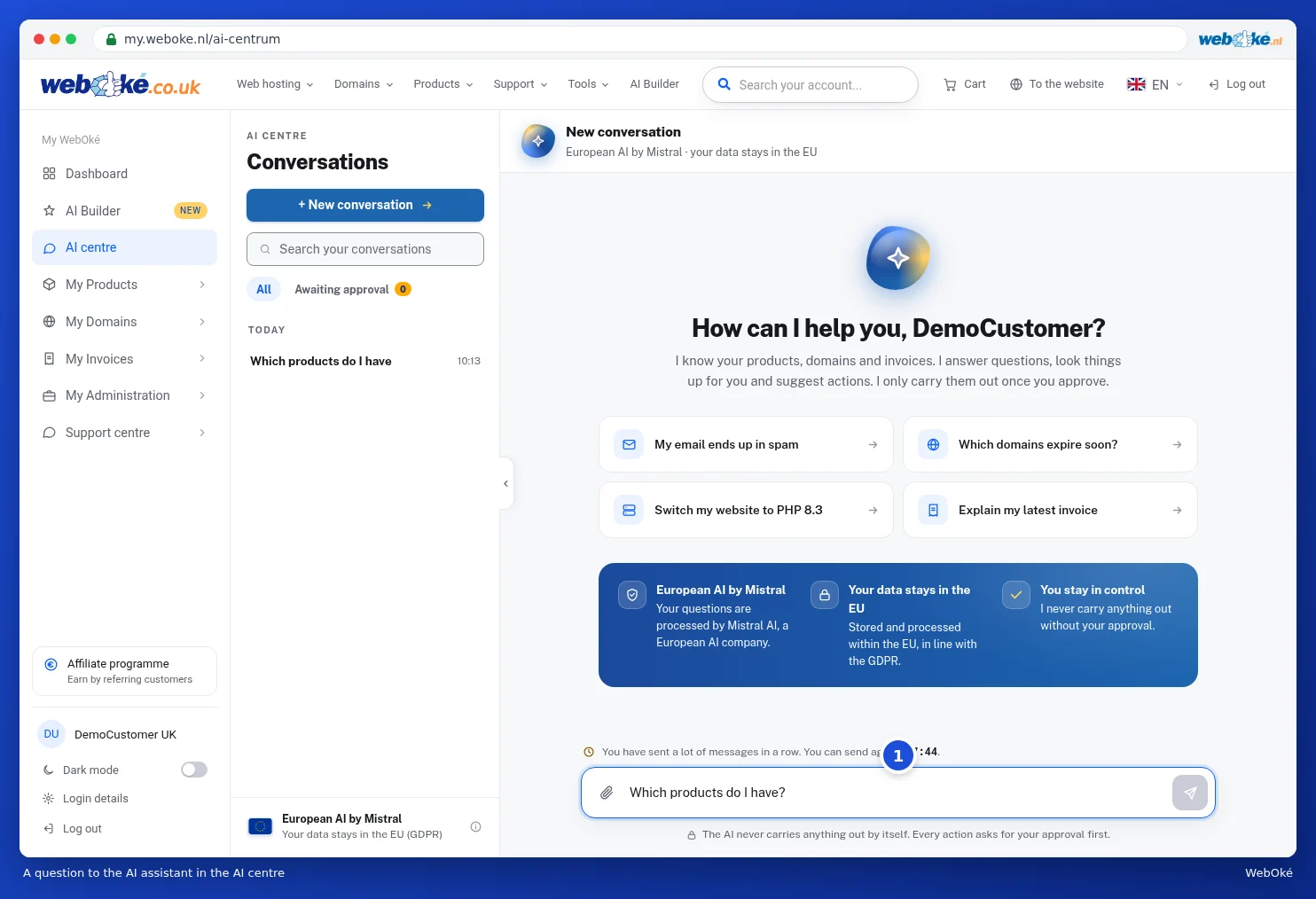Open AI Builder from the top navigation
The height and width of the screenshot is (899, 1316).
[654, 84]
